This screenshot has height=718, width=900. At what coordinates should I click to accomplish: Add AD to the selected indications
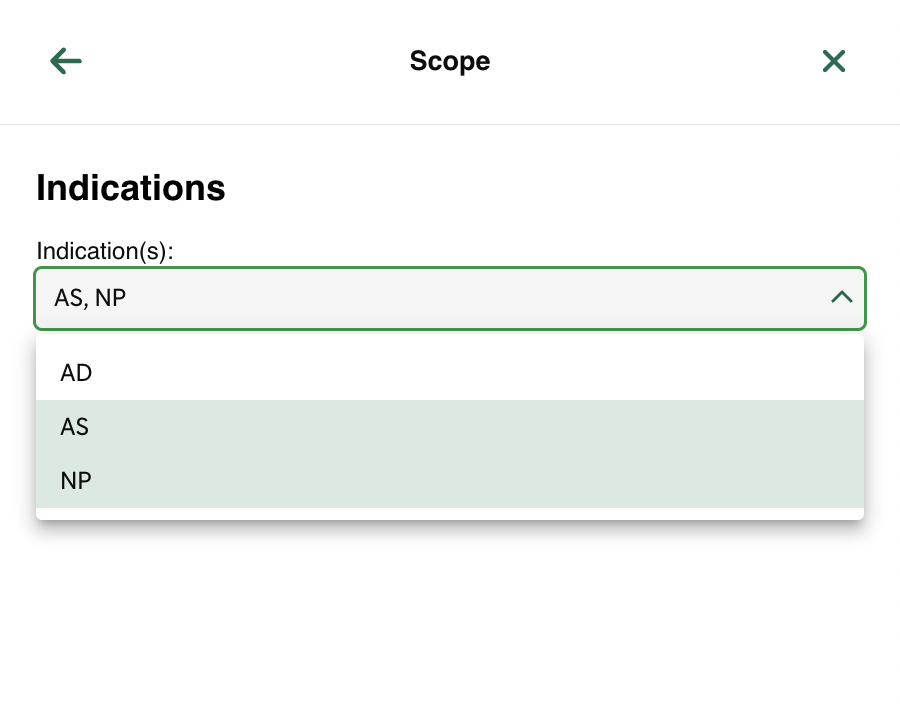click(449, 373)
